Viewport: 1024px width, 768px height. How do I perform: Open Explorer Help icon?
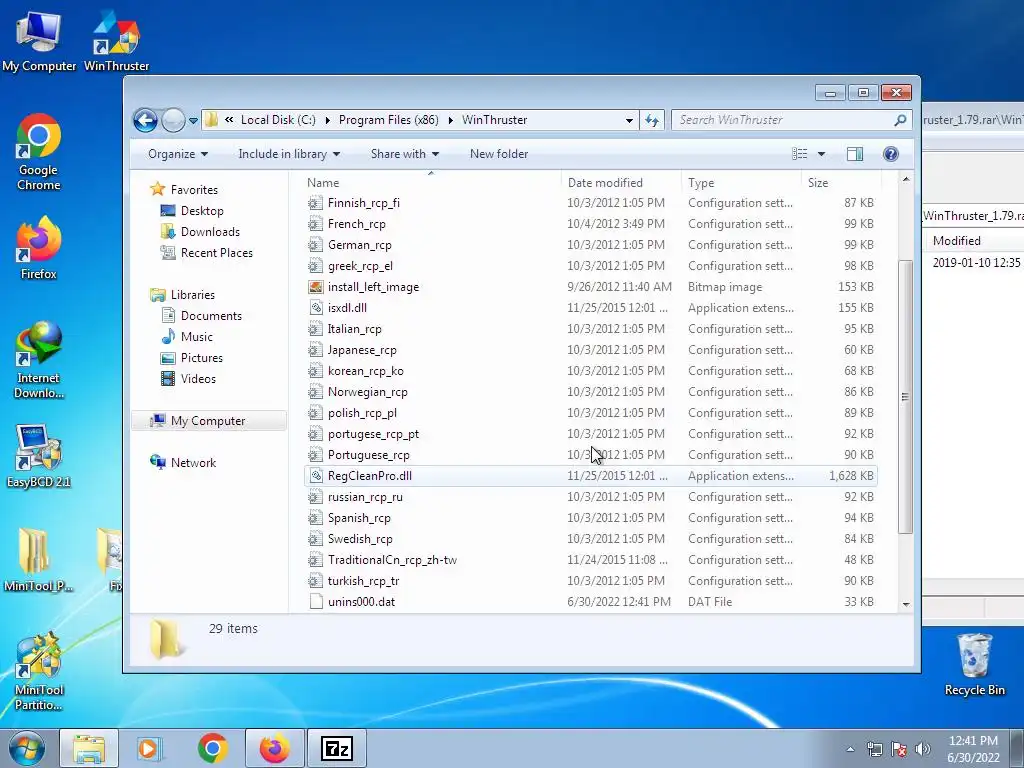(x=891, y=154)
